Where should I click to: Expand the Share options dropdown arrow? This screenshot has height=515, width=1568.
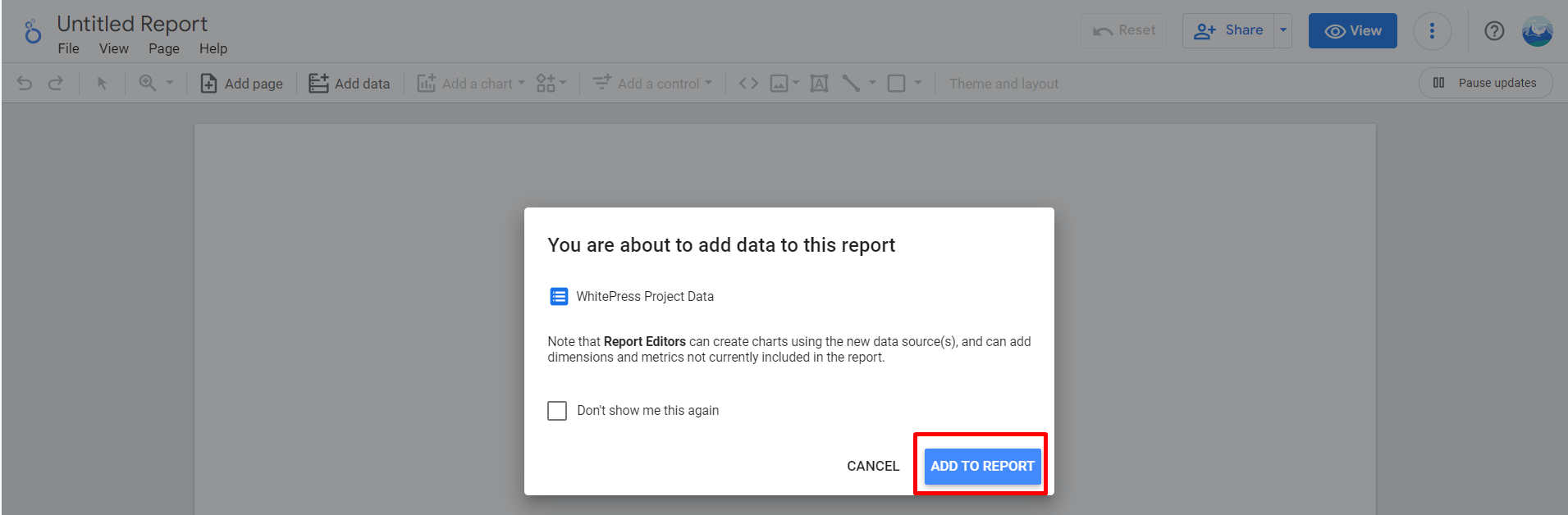point(1283,31)
